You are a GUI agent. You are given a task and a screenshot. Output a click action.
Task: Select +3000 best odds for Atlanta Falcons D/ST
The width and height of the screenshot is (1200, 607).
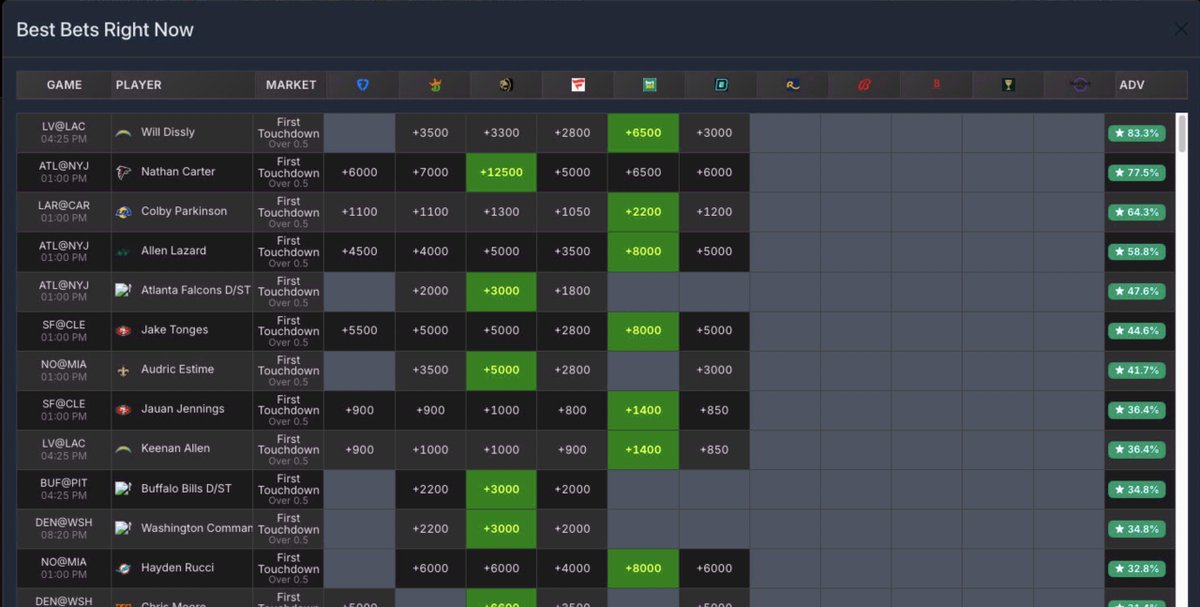(501, 290)
